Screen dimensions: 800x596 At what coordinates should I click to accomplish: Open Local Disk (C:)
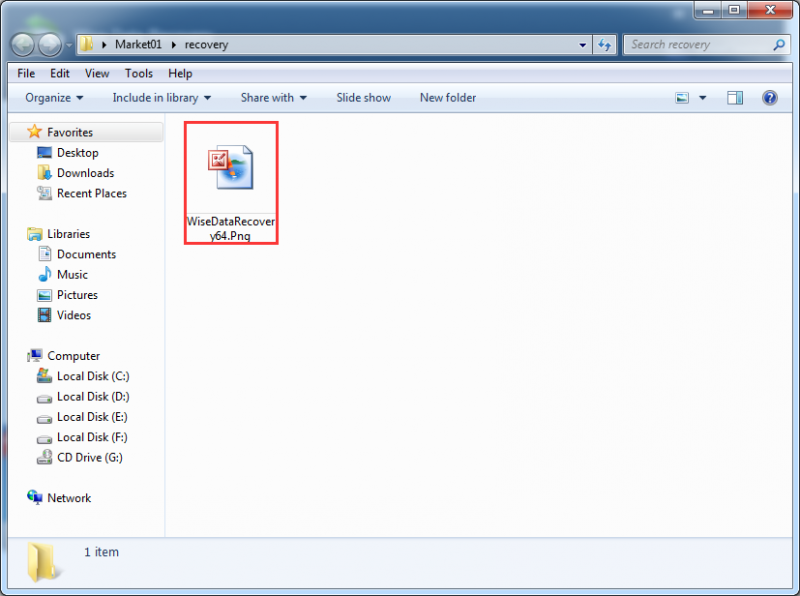[x=93, y=376]
